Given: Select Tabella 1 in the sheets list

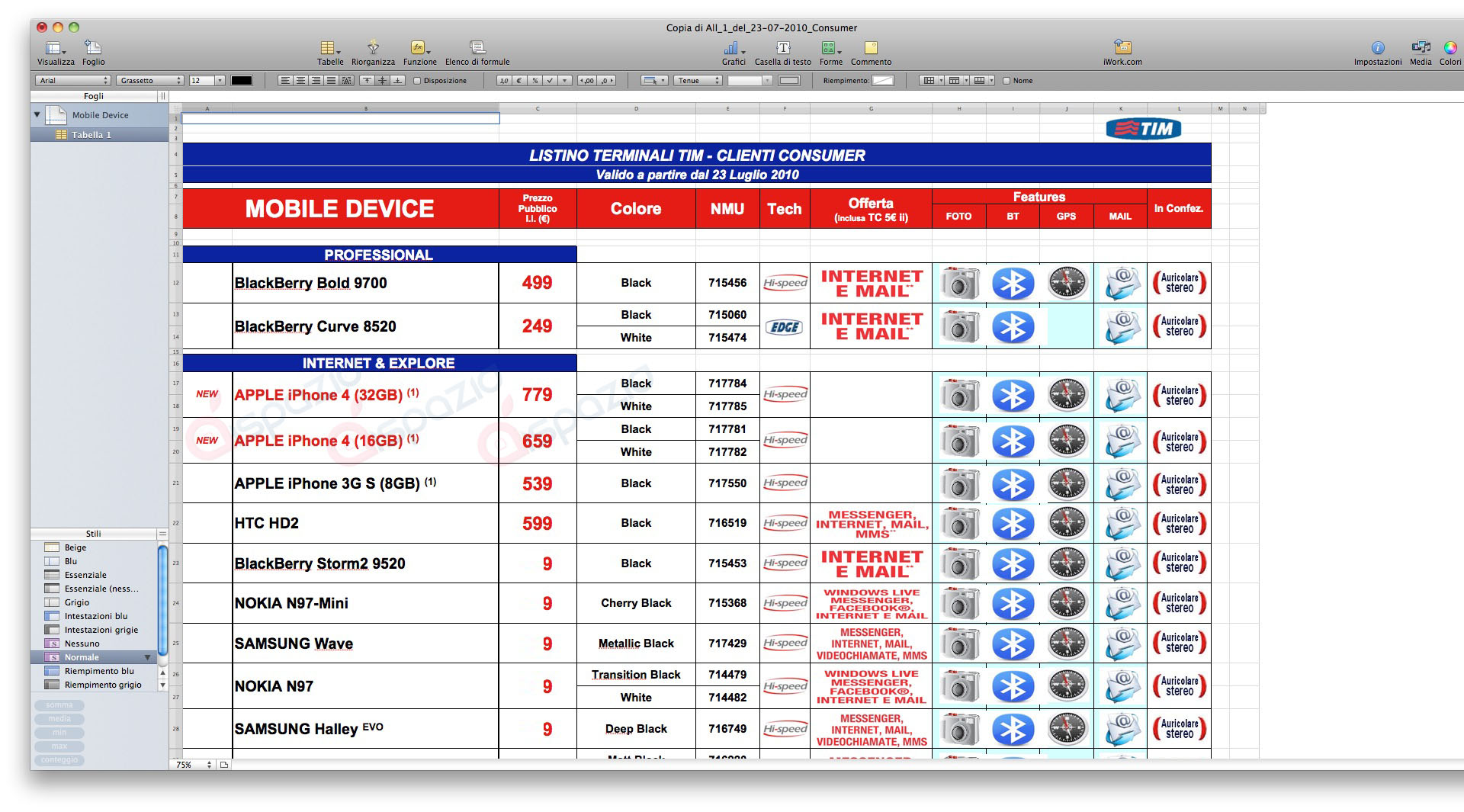Looking at the screenshot, I should (99, 135).
